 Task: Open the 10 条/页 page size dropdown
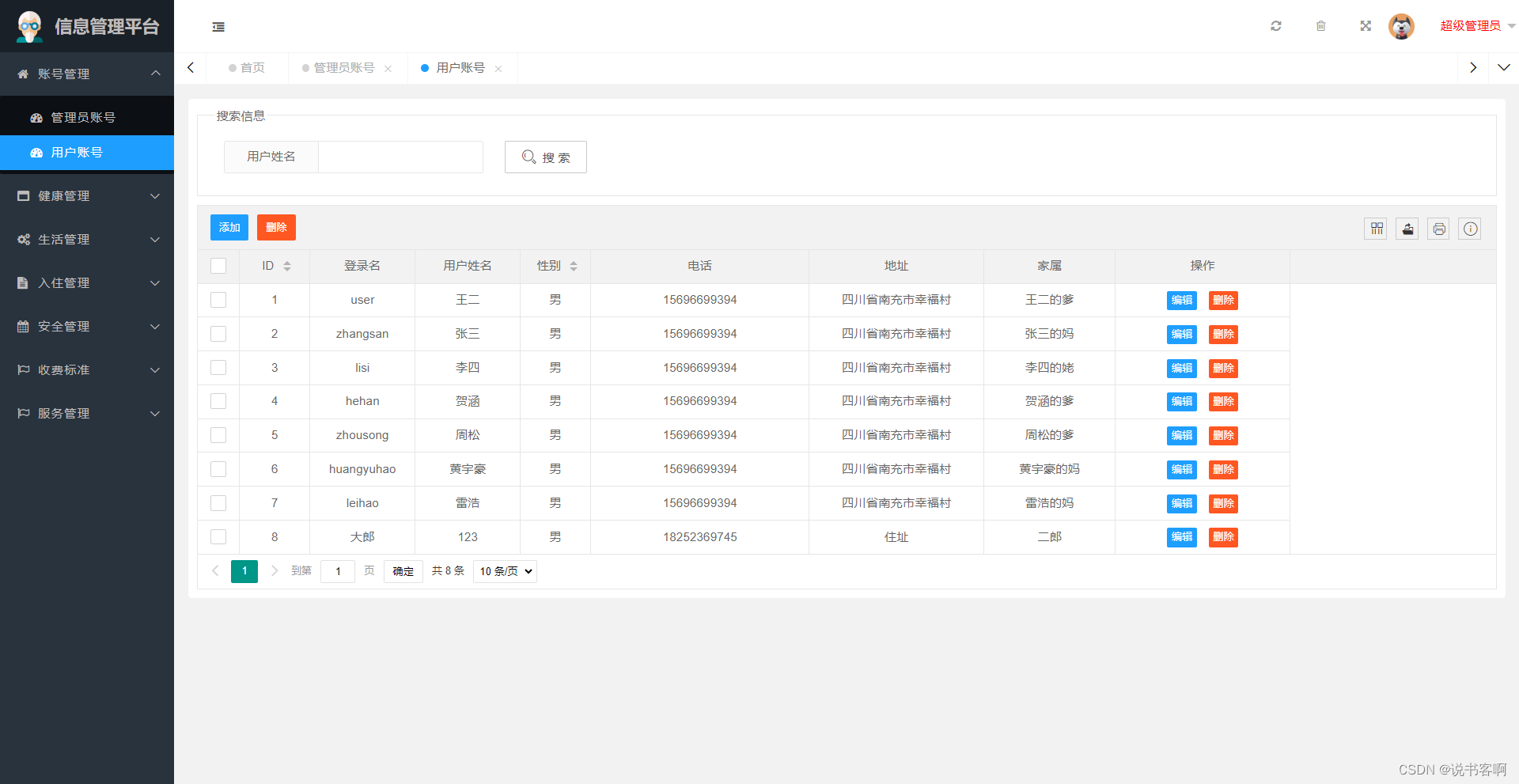(x=505, y=571)
